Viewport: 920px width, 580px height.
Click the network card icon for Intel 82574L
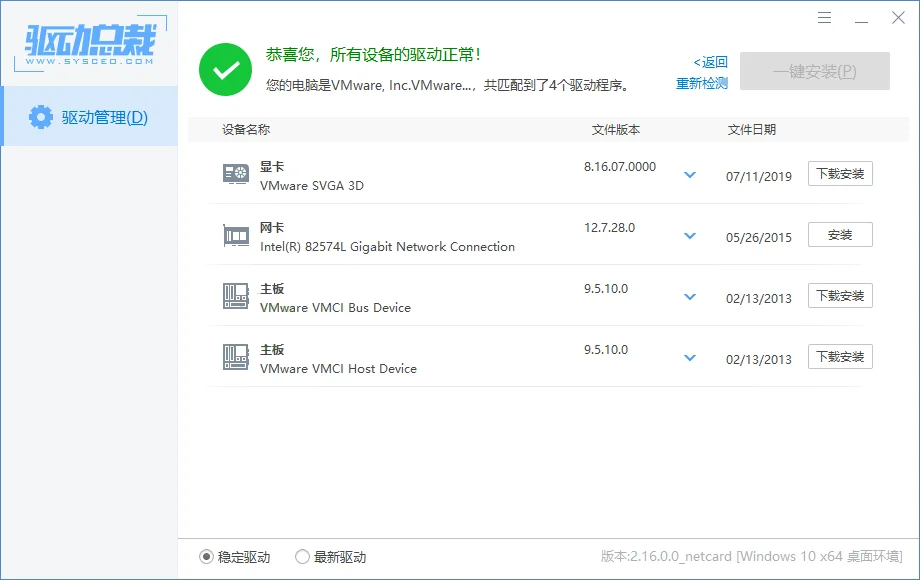(x=236, y=234)
